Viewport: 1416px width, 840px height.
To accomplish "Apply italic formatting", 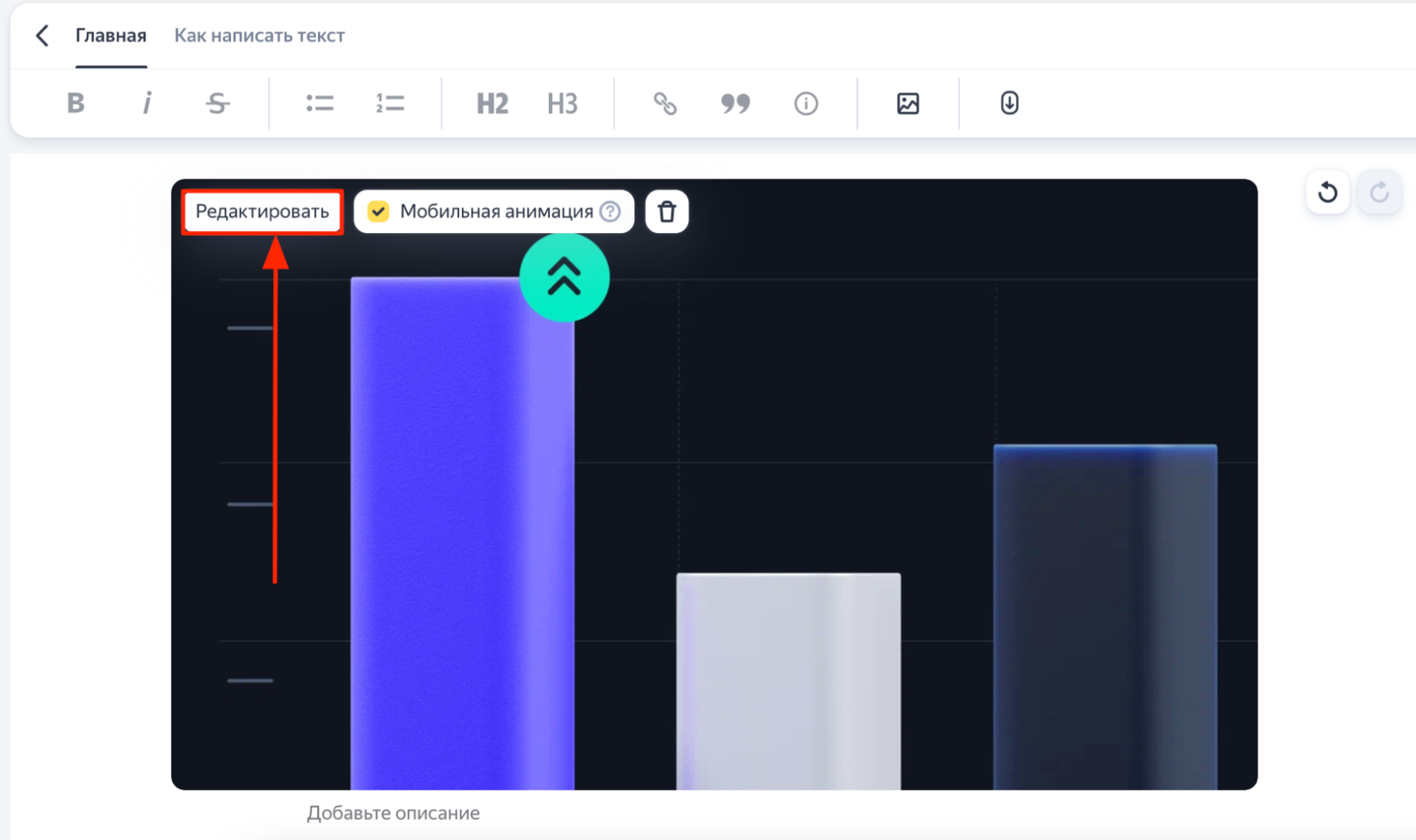I will tap(147, 103).
